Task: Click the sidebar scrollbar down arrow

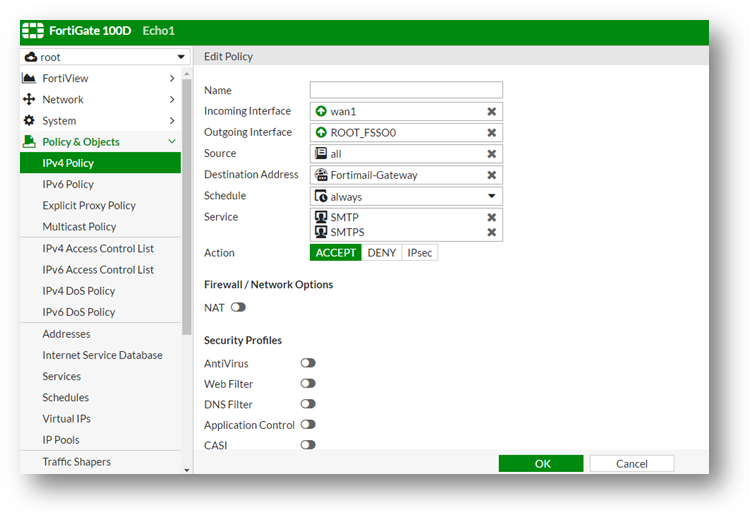Action: pos(186,470)
